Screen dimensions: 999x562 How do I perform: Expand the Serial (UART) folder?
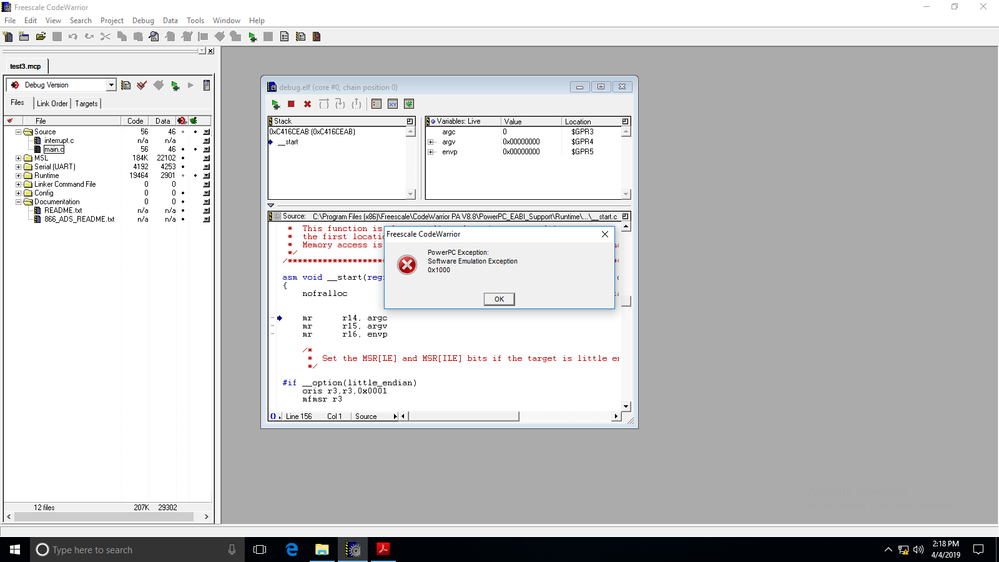point(18,167)
